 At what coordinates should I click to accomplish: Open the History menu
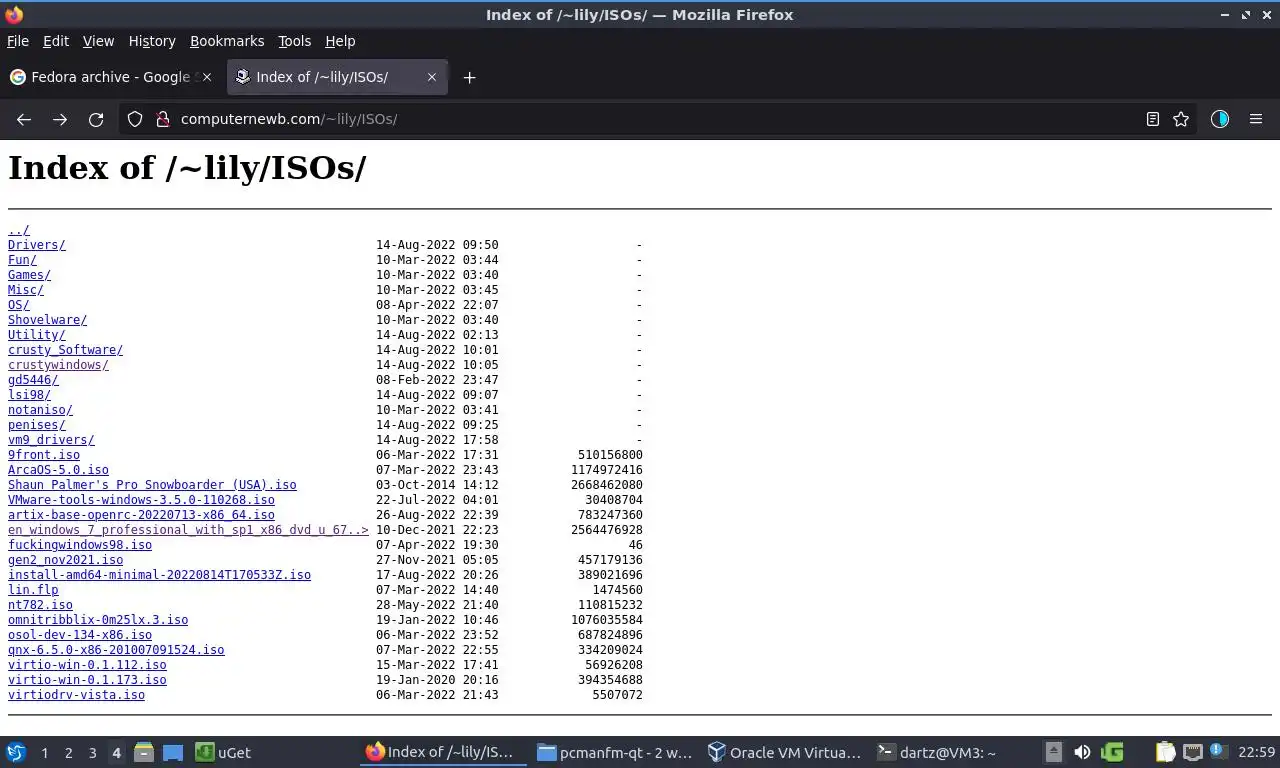[x=152, y=41]
